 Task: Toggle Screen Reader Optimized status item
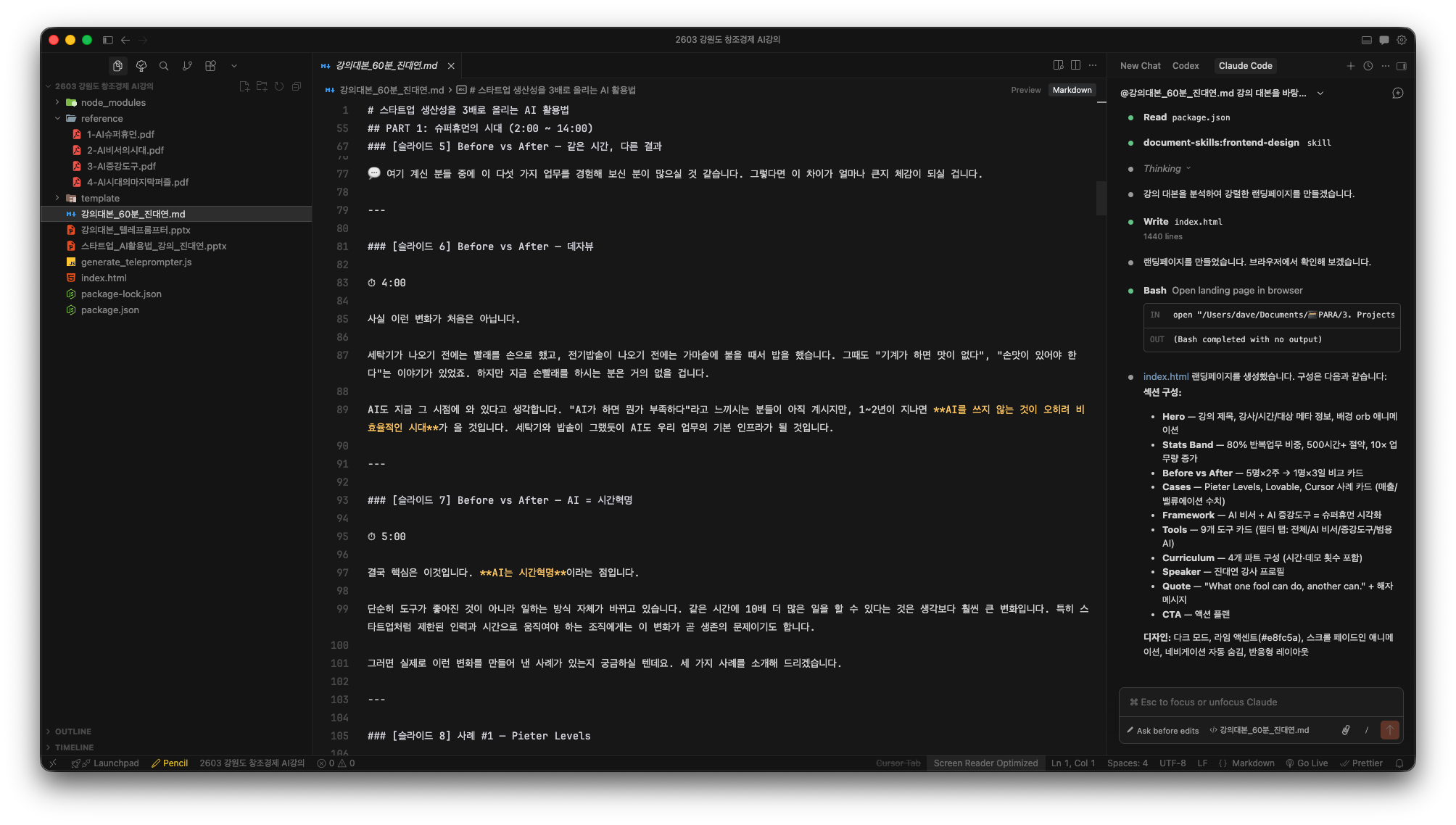[x=985, y=763]
